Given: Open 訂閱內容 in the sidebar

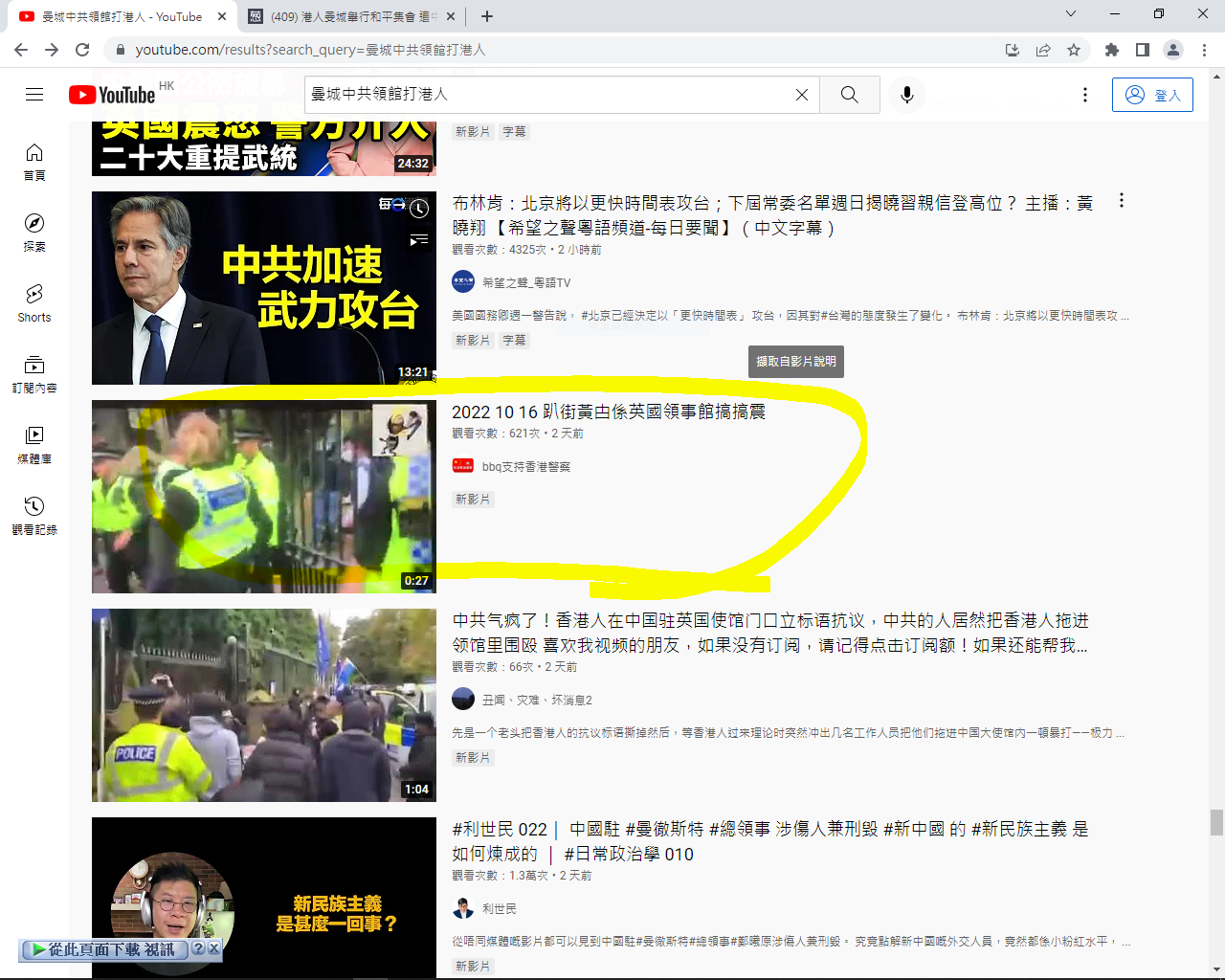Looking at the screenshot, I should pyautogui.click(x=34, y=375).
